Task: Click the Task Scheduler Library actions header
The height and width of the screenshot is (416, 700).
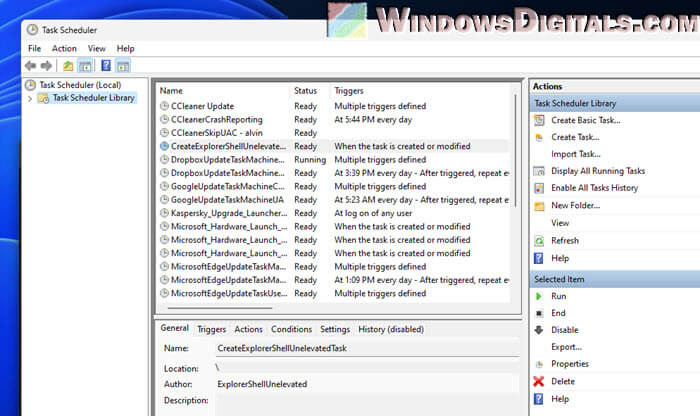Action: 615,103
